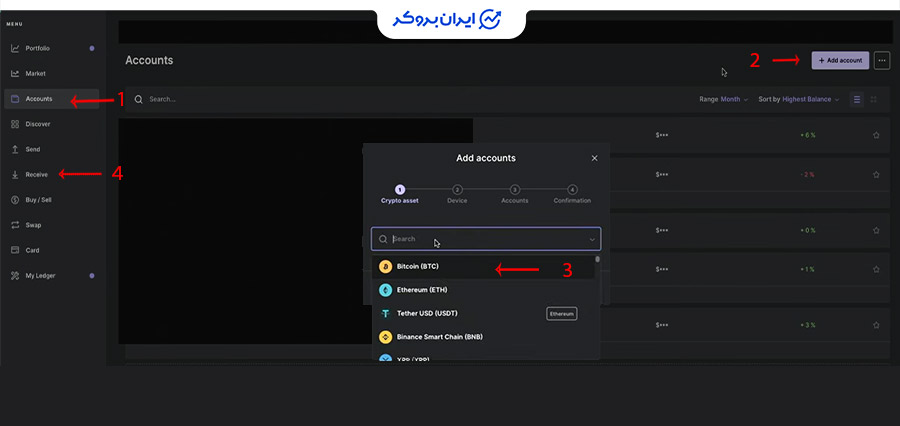Switch to list view layout
This screenshot has height=426, width=900.
[x=856, y=99]
